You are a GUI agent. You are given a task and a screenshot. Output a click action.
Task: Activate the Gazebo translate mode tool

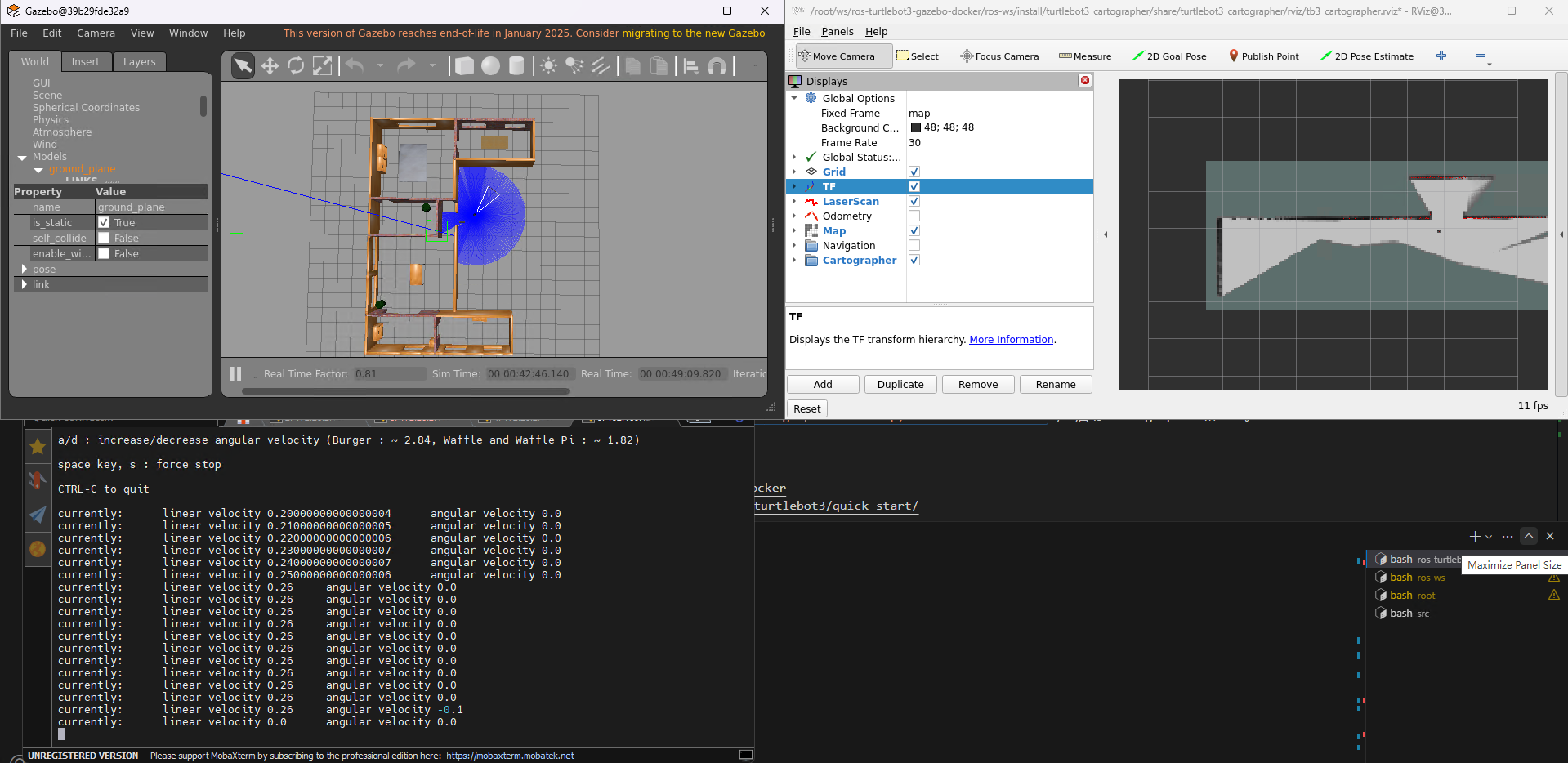(x=270, y=65)
